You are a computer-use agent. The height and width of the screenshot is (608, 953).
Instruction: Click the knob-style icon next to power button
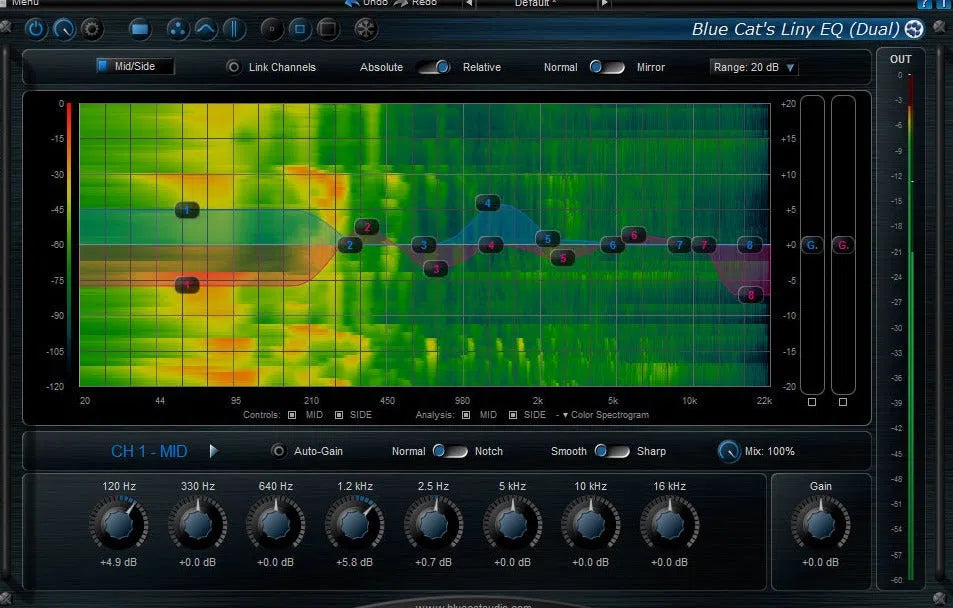click(63, 29)
